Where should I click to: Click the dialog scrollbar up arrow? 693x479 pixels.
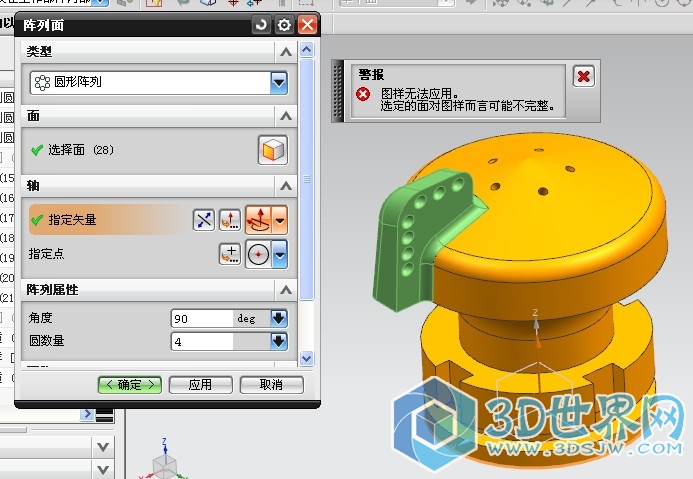pos(307,49)
